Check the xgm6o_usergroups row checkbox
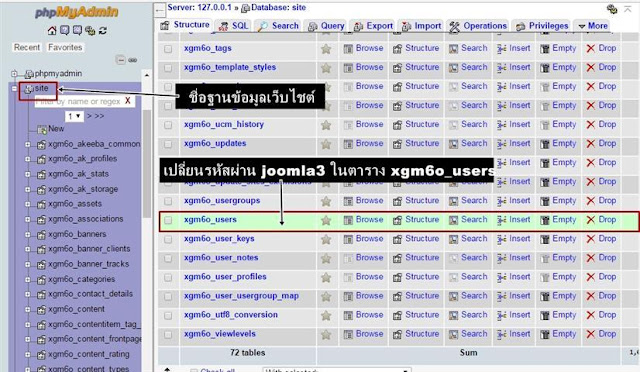Image resolution: width=640 pixels, height=372 pixels. pyautogui.click(x=168, y=201)
